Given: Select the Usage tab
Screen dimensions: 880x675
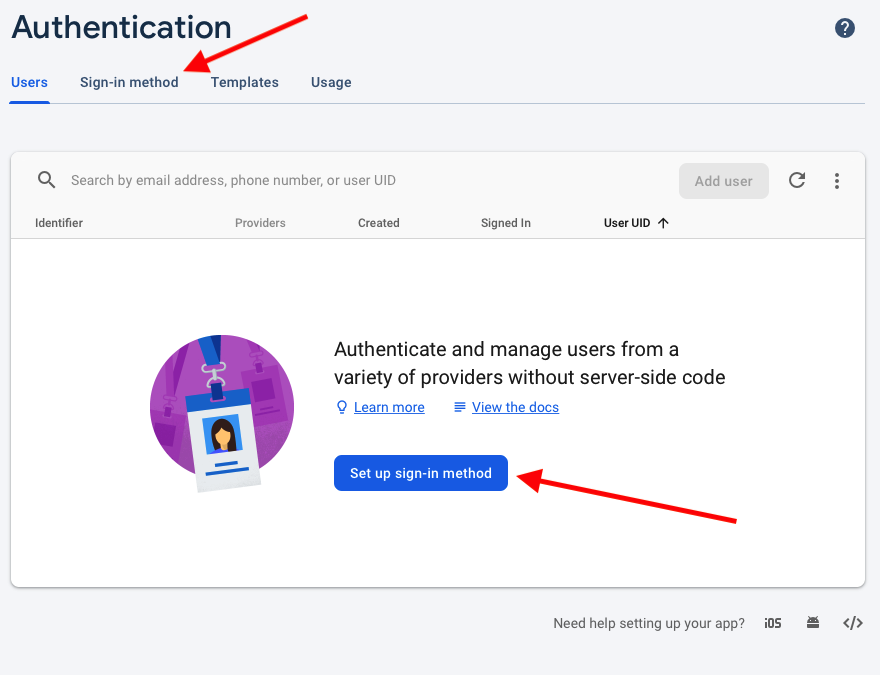Looking at the screenshot, I should 331,82.
